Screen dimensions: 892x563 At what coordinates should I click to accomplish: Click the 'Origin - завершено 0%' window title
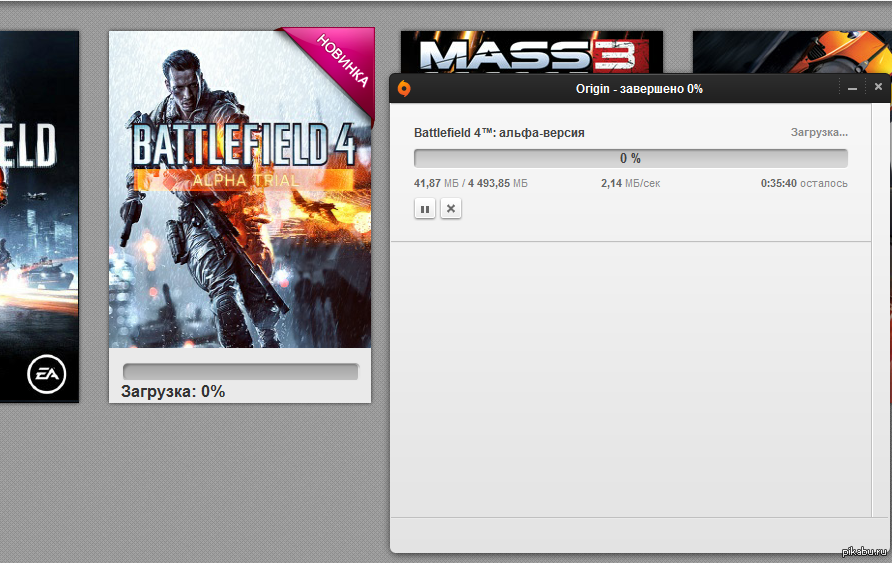pos(639,89)
